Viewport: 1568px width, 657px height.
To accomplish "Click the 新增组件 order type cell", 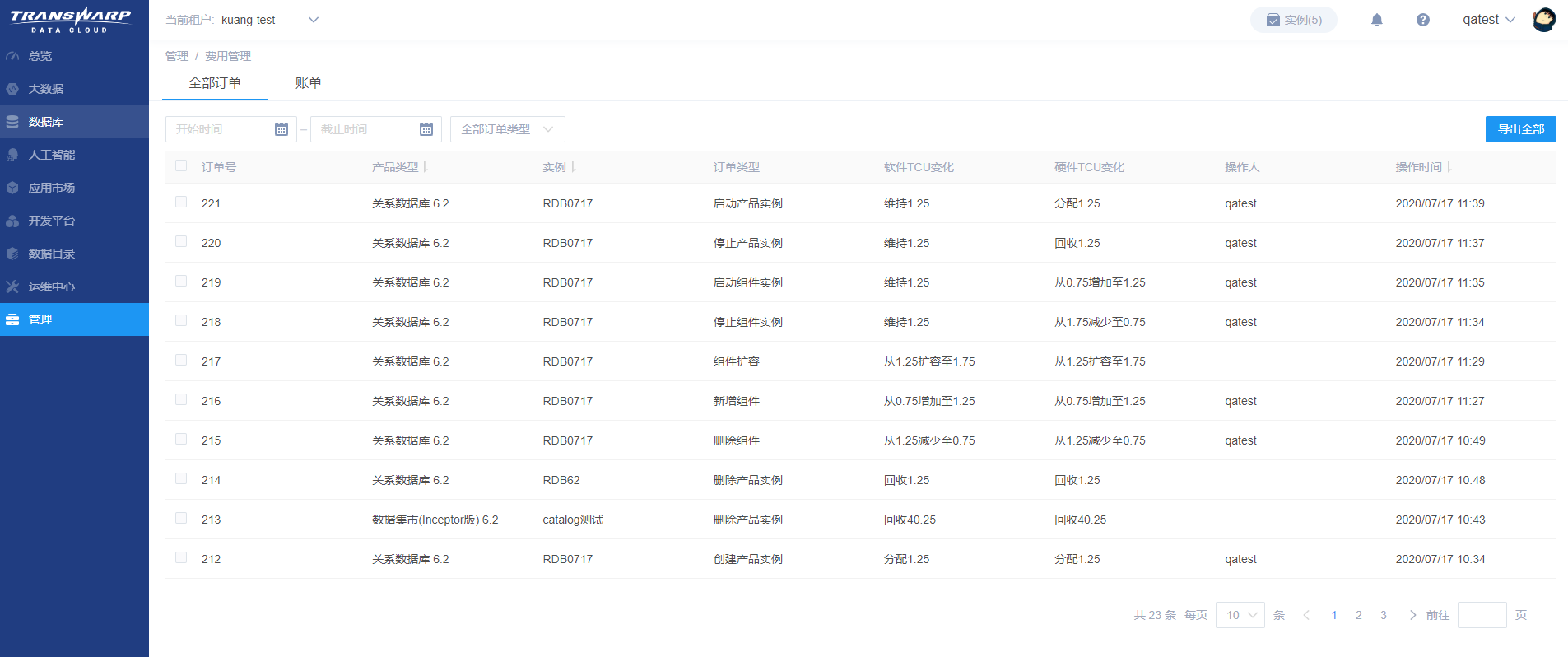I will [737, 401].
